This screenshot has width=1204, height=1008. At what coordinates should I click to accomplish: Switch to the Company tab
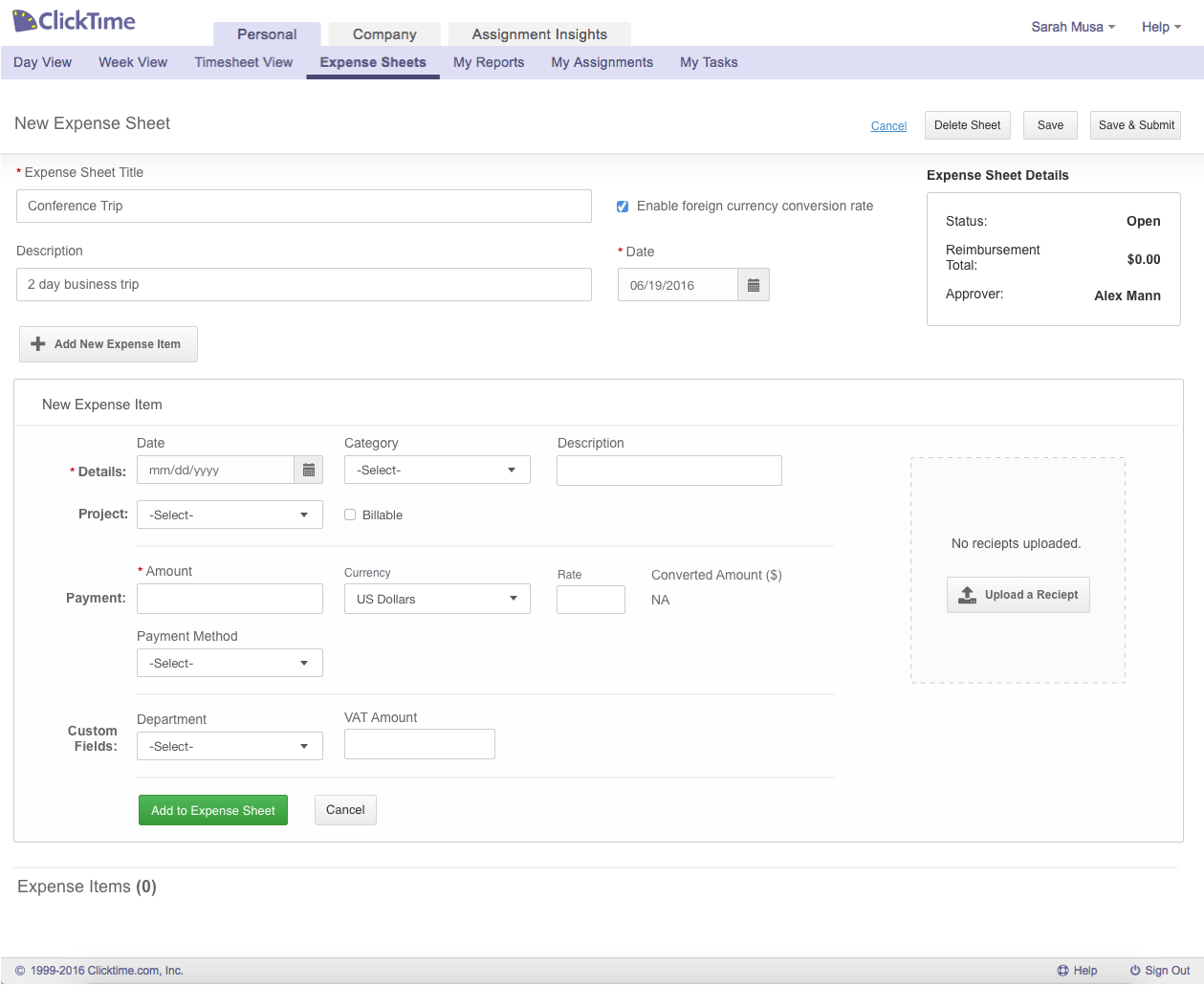point(384,34)
